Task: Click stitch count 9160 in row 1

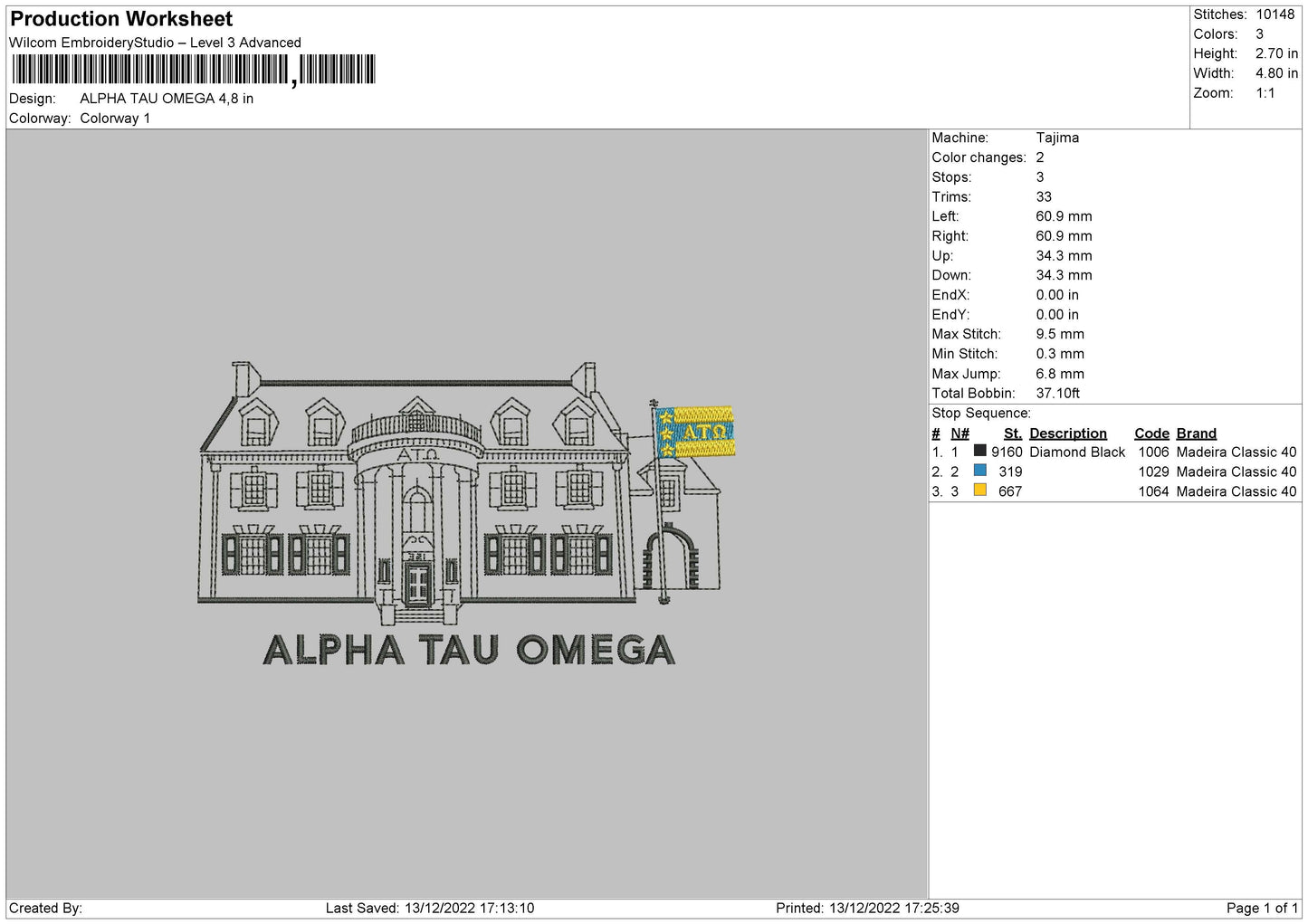Action: point(1007,452)
